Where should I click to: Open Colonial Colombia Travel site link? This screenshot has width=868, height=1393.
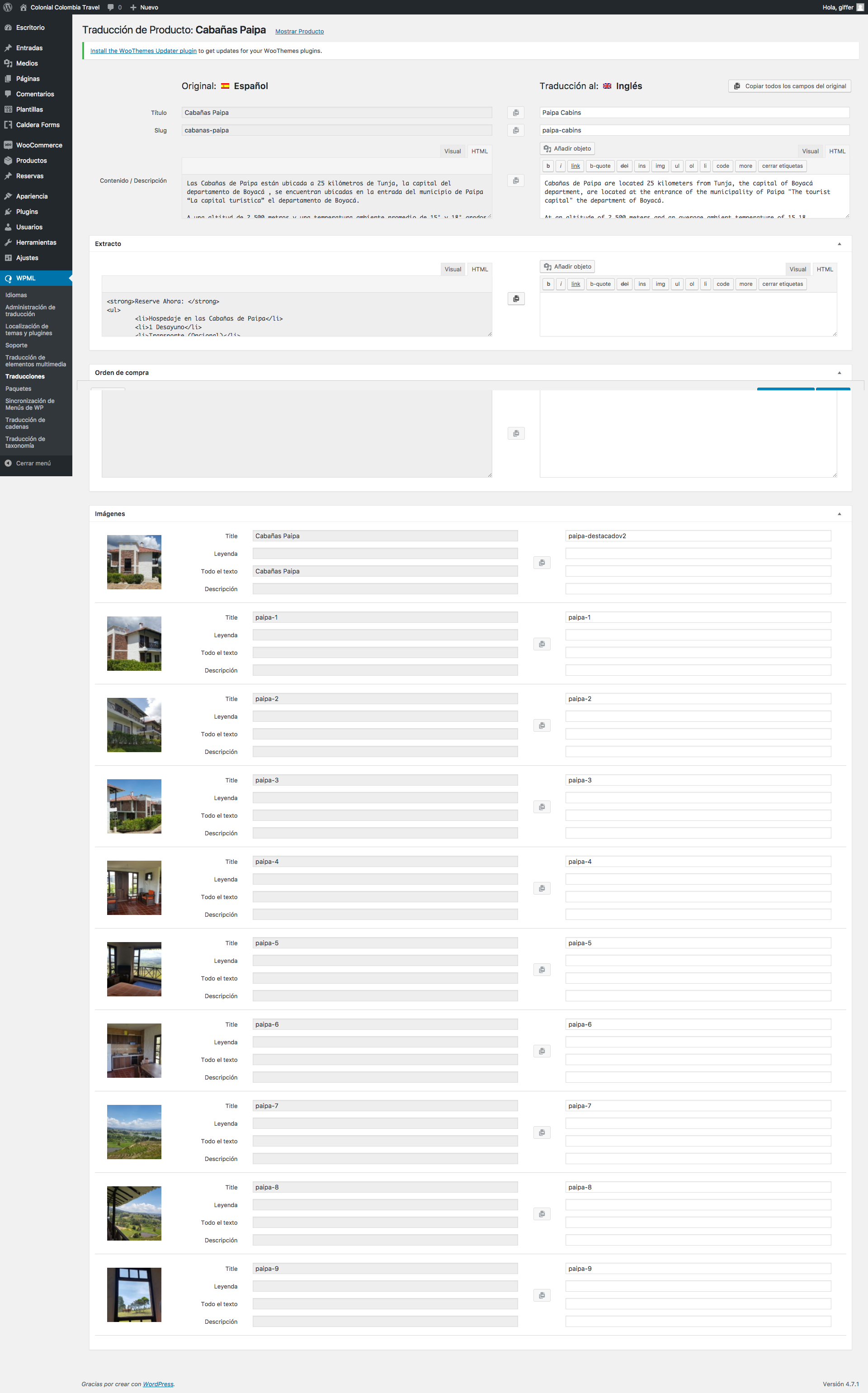coord(60,8)
